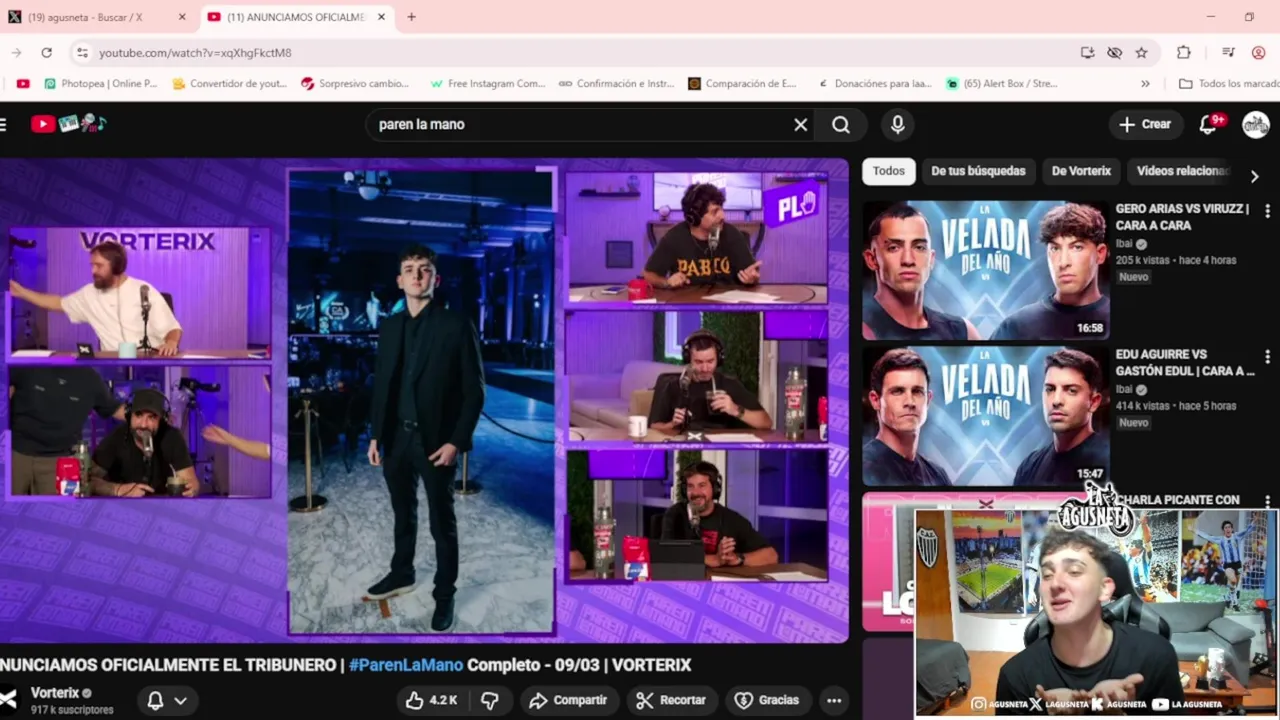This screenshot has height=720, width=1280.
Task: Open Vorterix channel avatar
Action: tap(8, 699)
